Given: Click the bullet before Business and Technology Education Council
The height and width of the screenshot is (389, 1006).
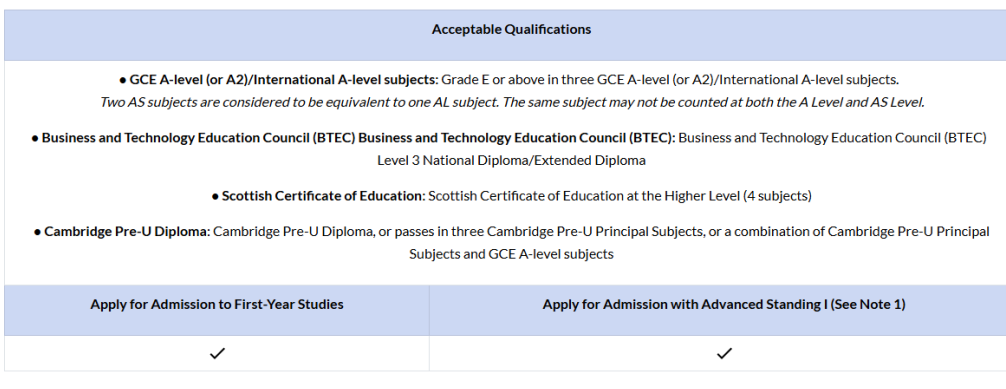Looking at the screenshot, I should click(35, 138).
